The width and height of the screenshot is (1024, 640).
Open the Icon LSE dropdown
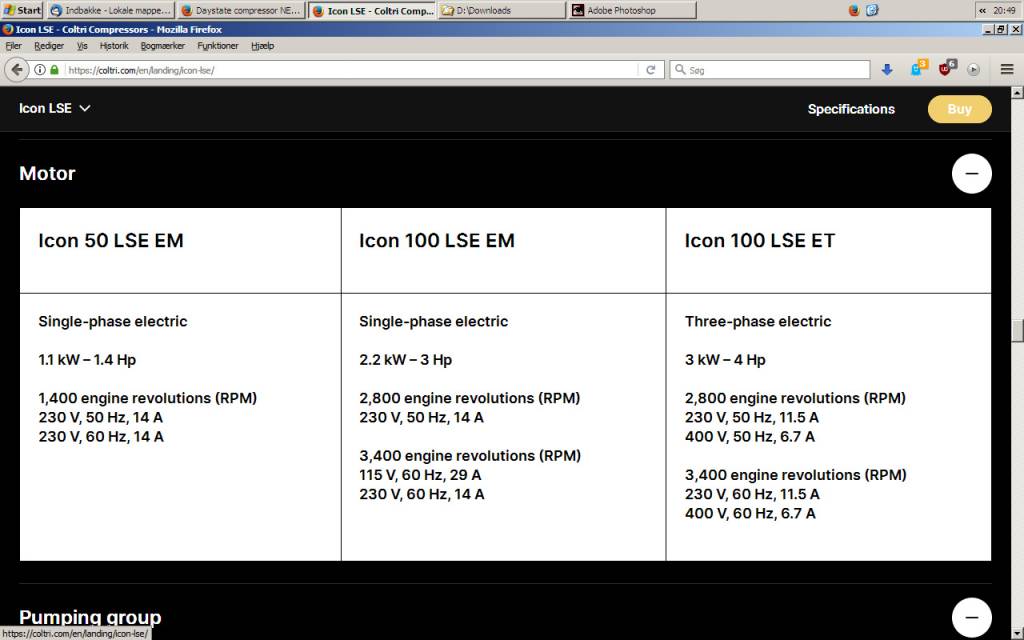point(55,108)
